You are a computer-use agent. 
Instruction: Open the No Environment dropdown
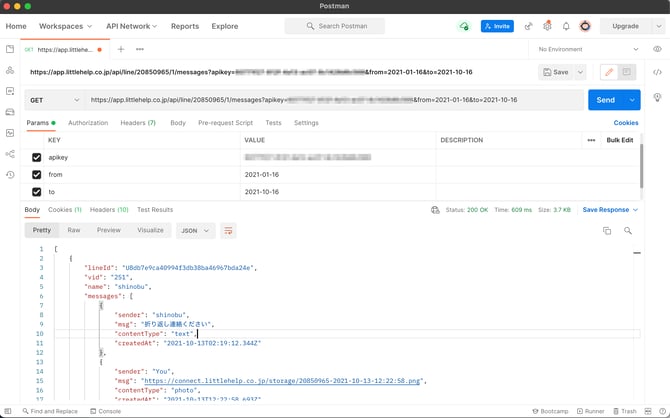tap(588, 49)
